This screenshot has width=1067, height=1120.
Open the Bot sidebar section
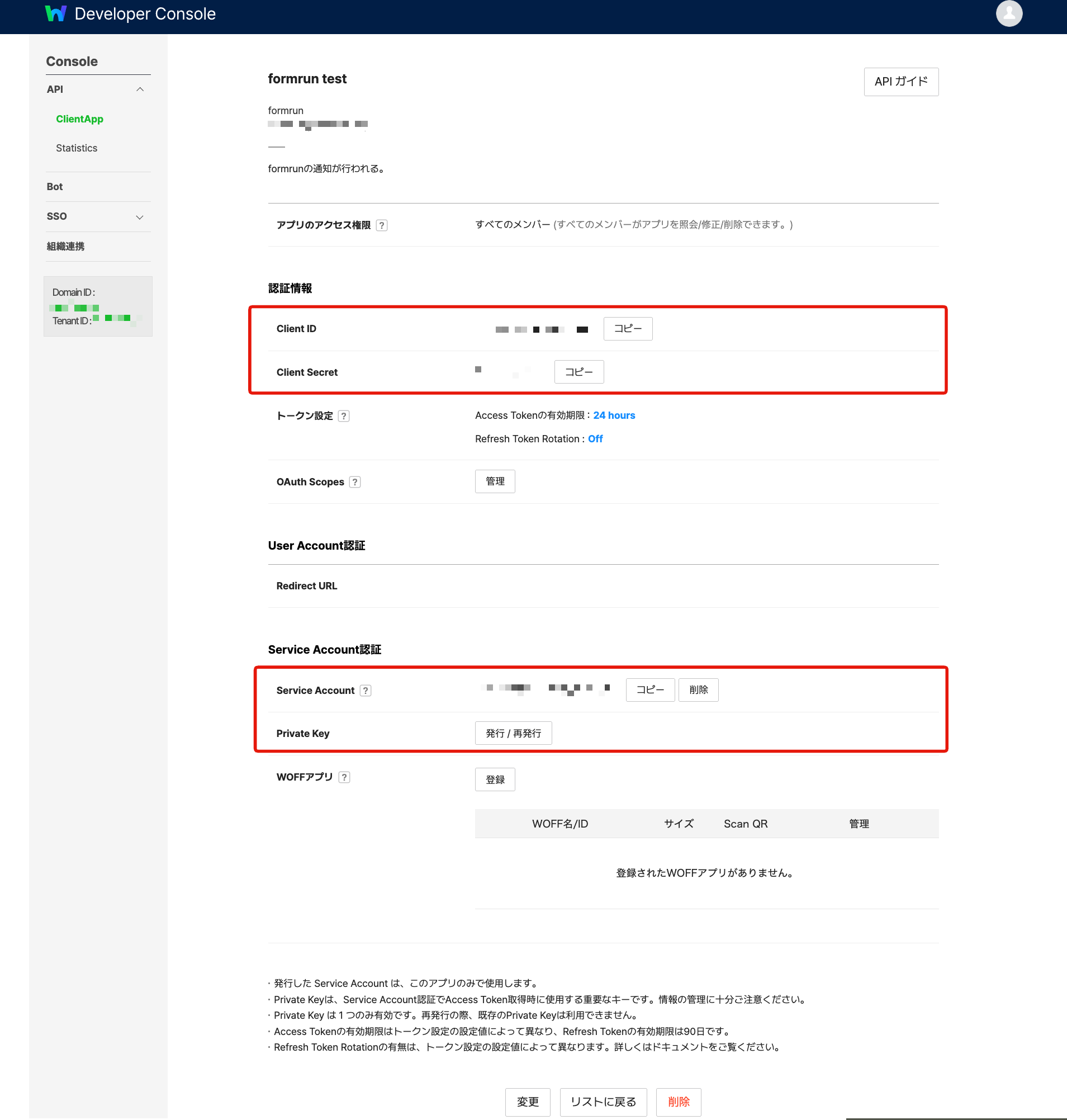pyautogui.click(x=55, y=187)
